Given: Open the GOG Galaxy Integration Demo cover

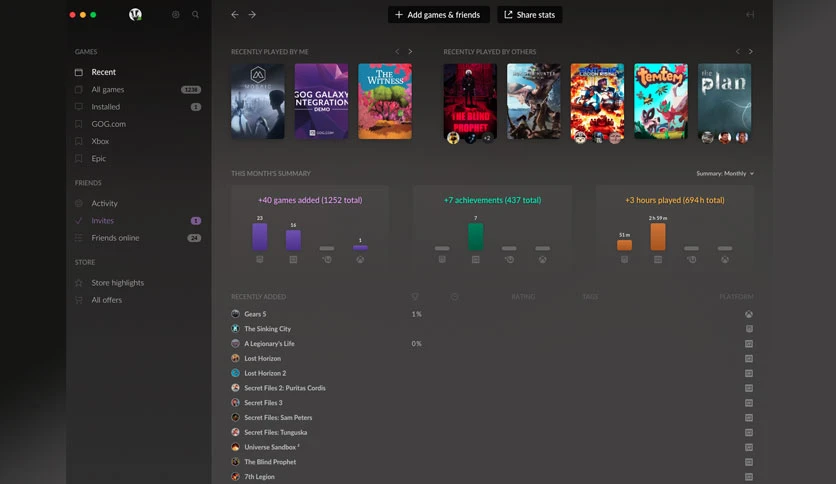Looking at the screenshot, I should point(321,101).
